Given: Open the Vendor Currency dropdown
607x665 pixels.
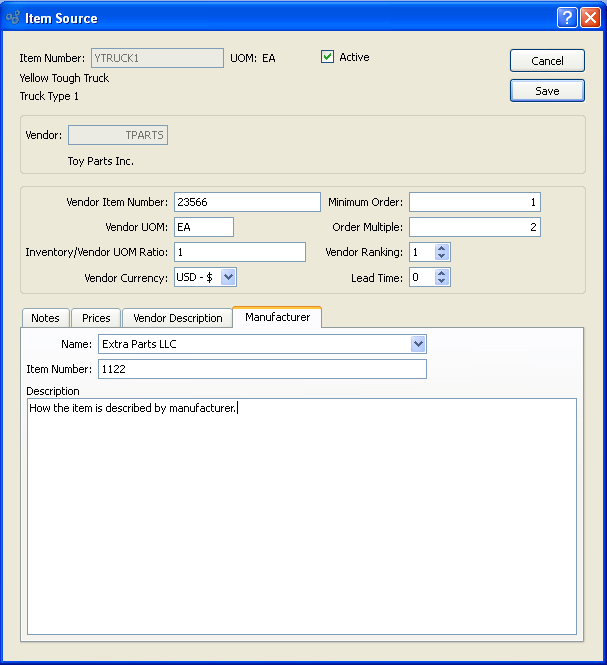Looking at the screenshot, I should (228, 277).
